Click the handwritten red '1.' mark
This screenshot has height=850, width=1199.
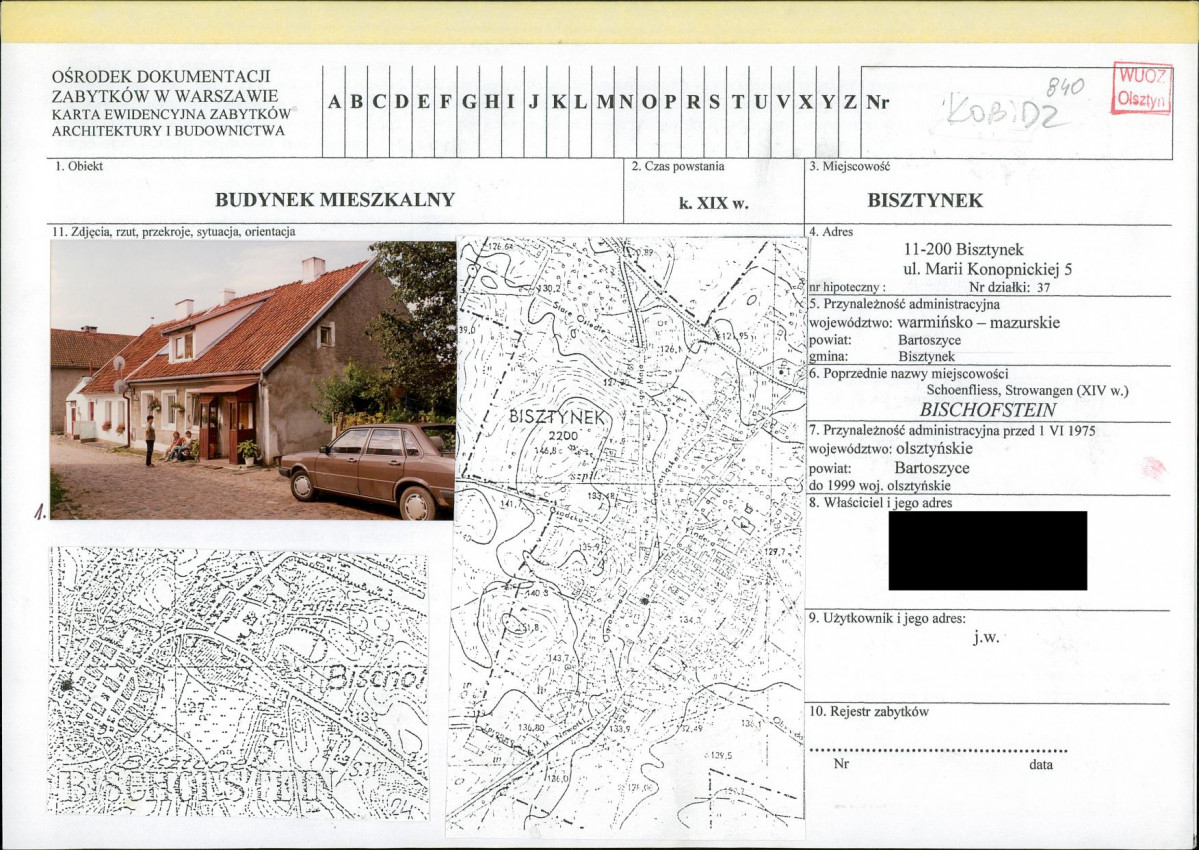[x=41, y=514]
